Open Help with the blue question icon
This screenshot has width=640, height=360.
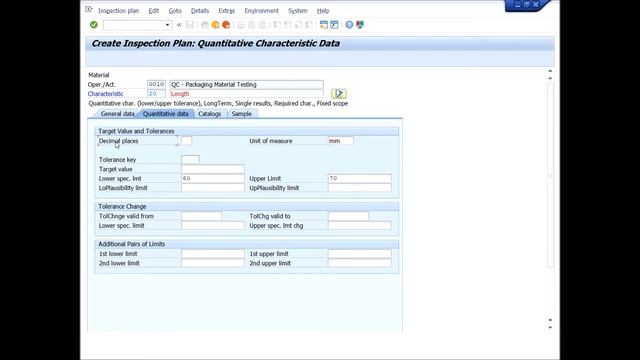[349, 25]
